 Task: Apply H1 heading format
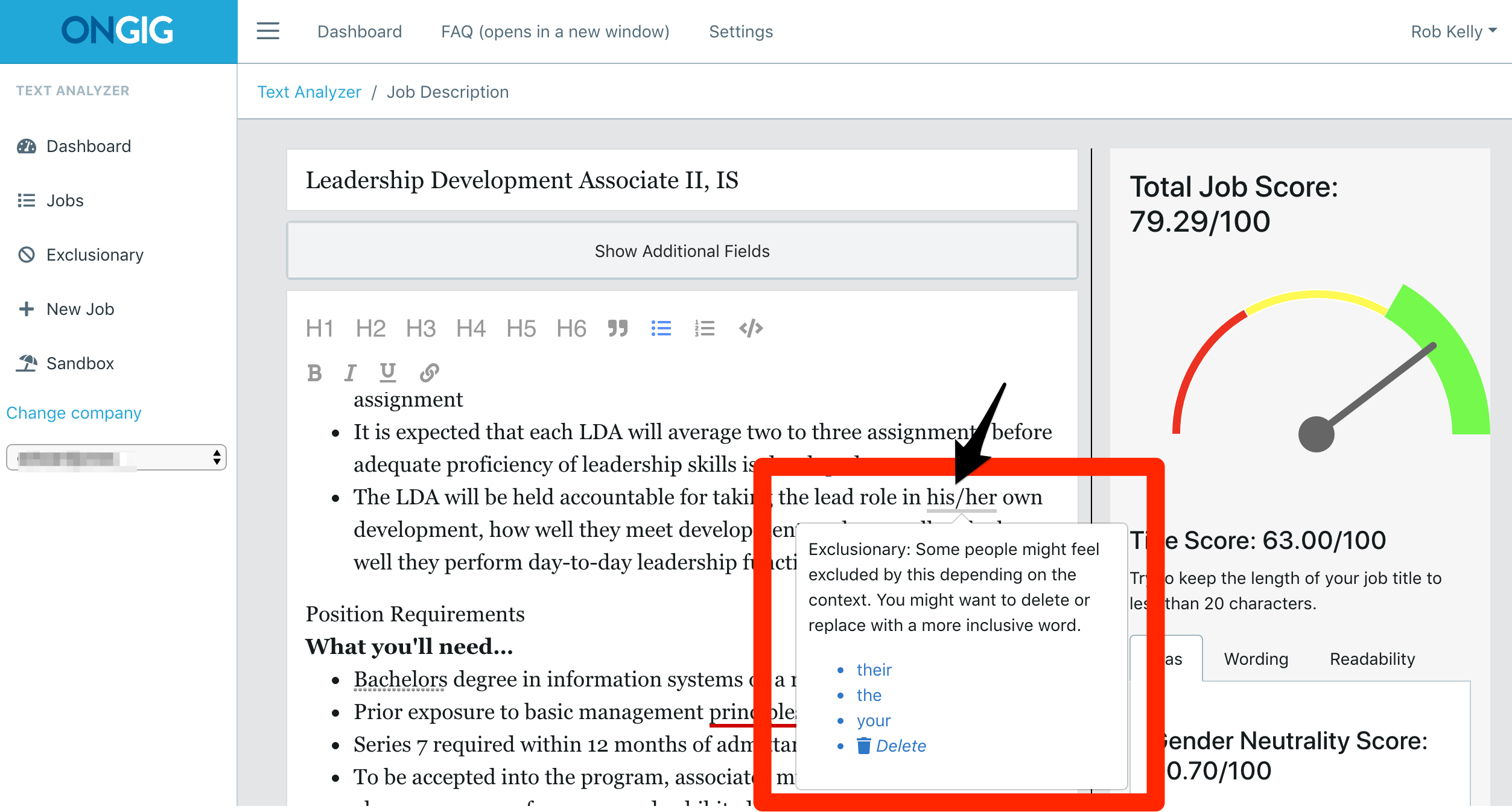coord(320,328)
